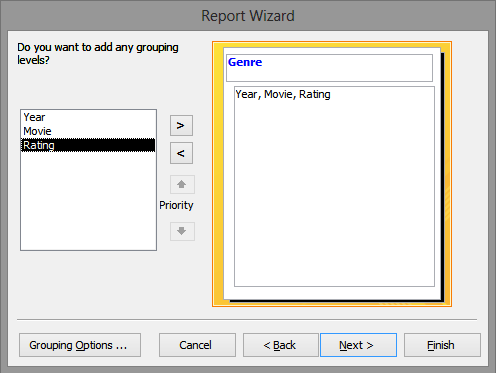Image resolution: width=496 pixels, height=373 pixels.
Task: Go to the previous step with Back
Action: [x=281, y=345]
